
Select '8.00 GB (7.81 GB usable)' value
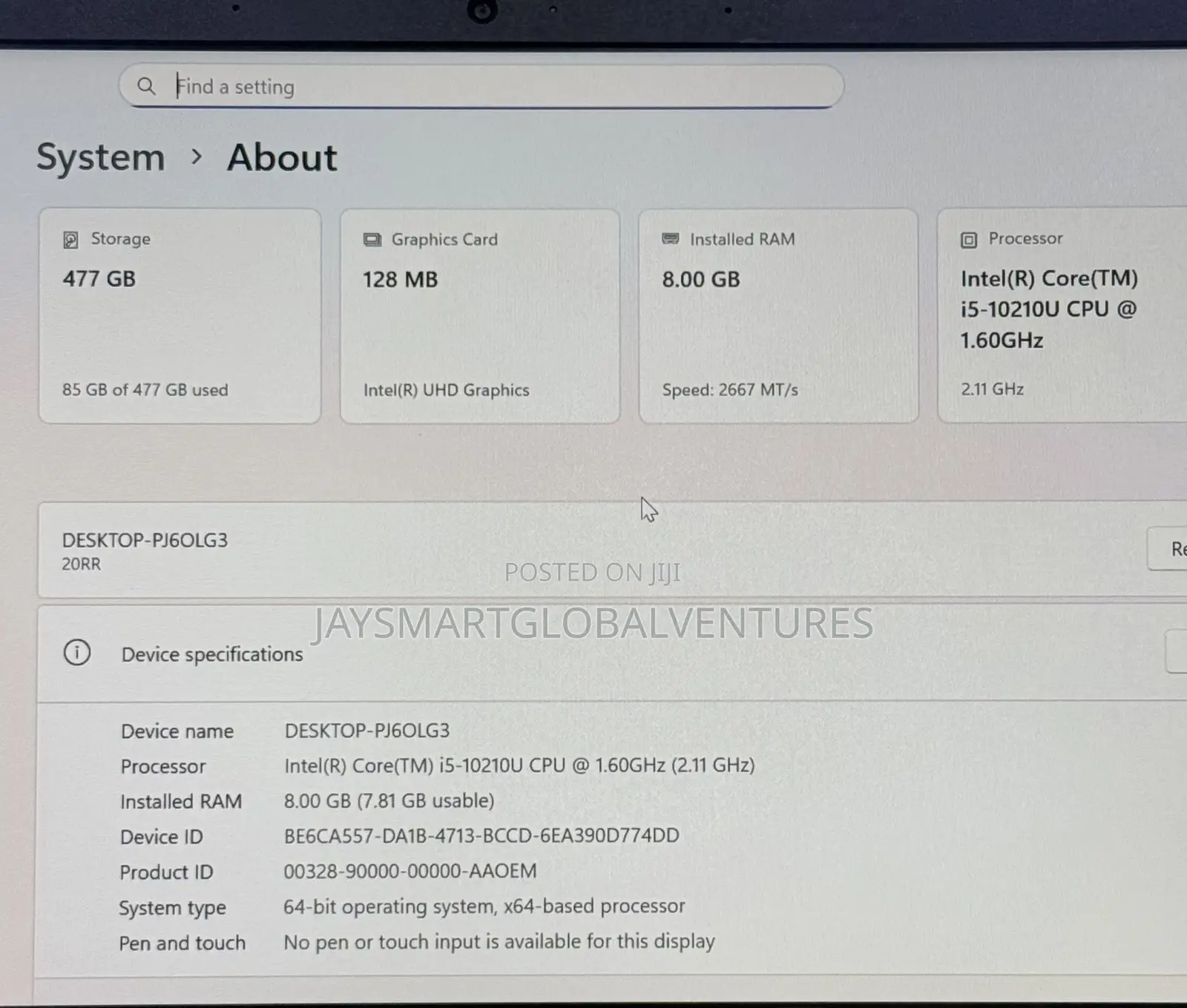(x=389, y=801)
